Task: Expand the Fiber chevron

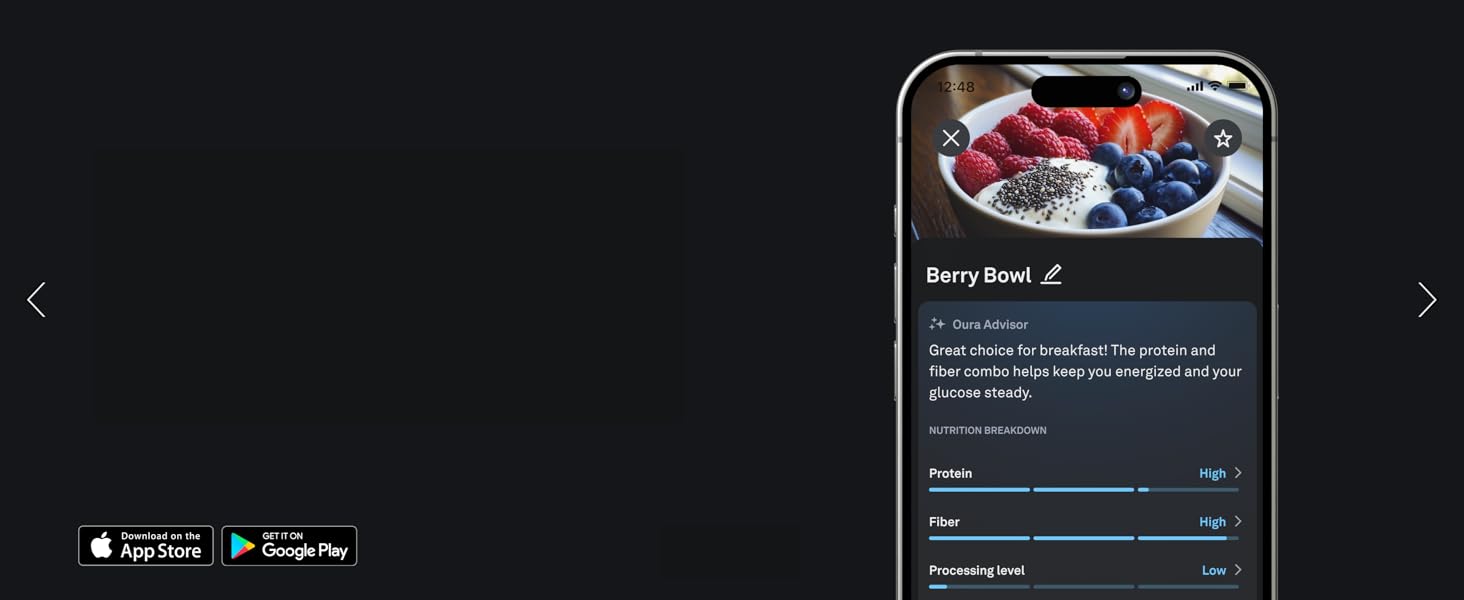Action: click(1238, 521)
